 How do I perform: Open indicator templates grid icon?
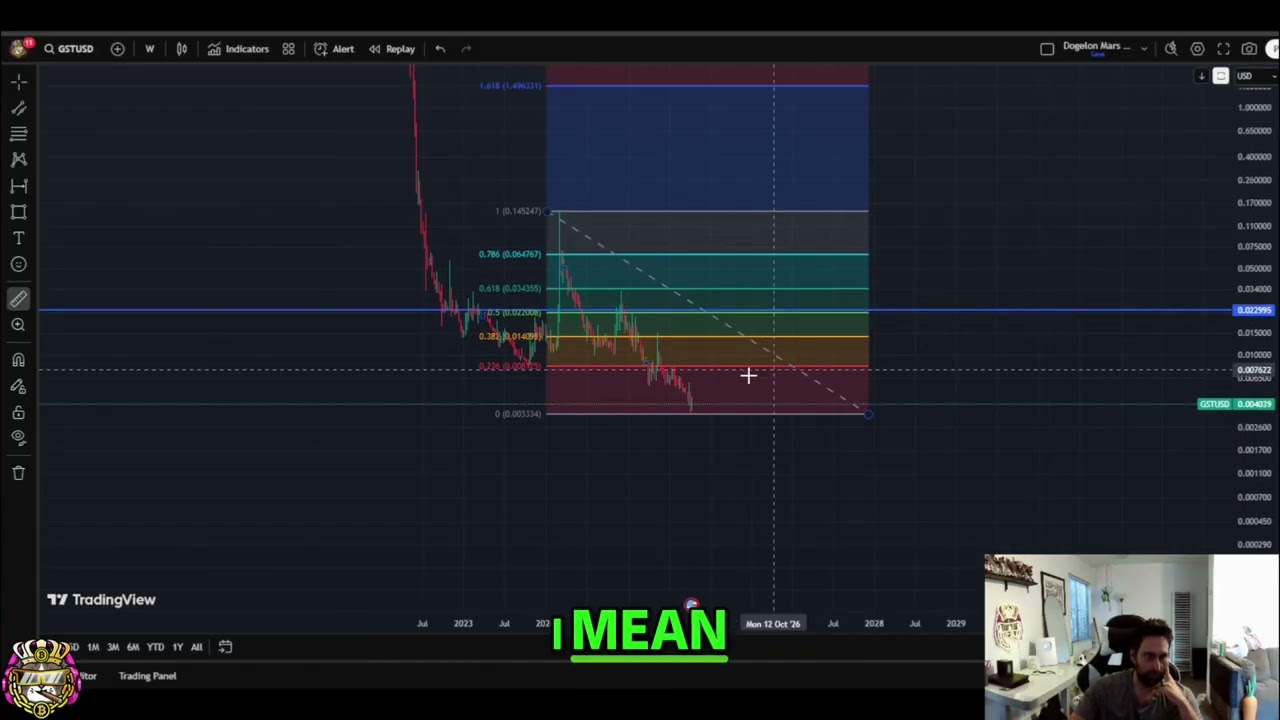pos(288,49)
